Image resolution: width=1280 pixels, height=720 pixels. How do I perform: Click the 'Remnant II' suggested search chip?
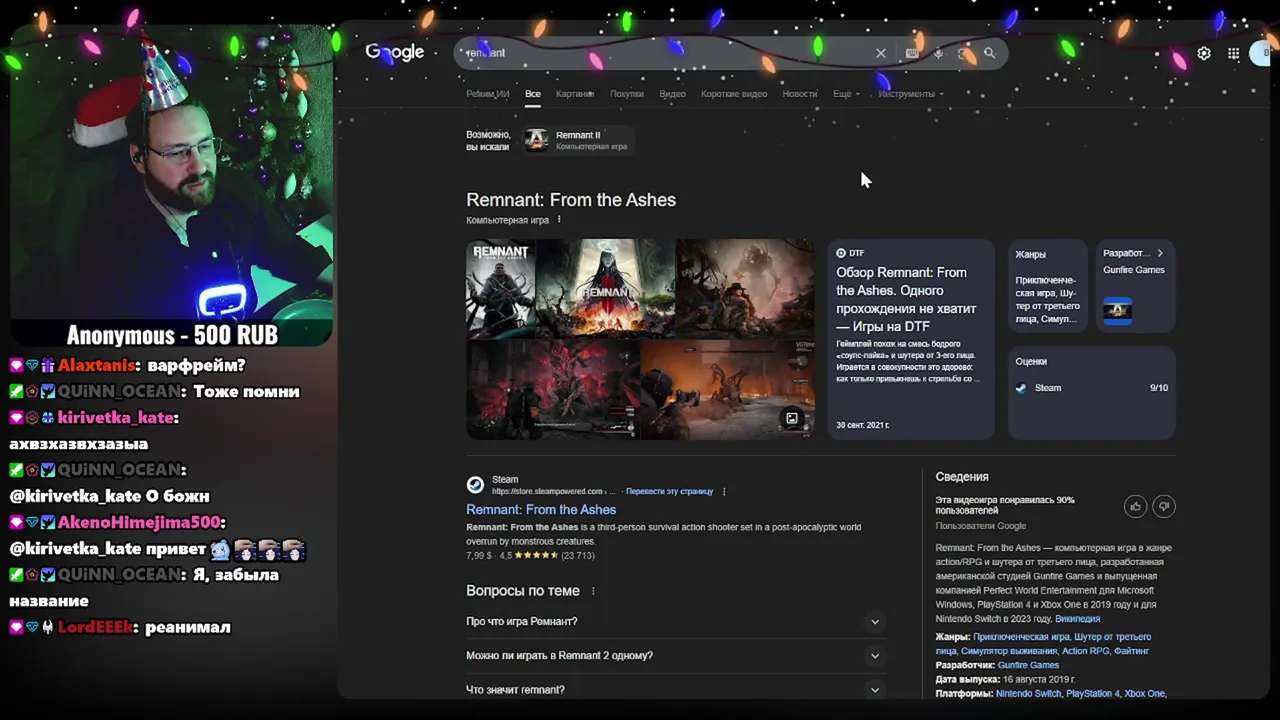coord(579,140)
